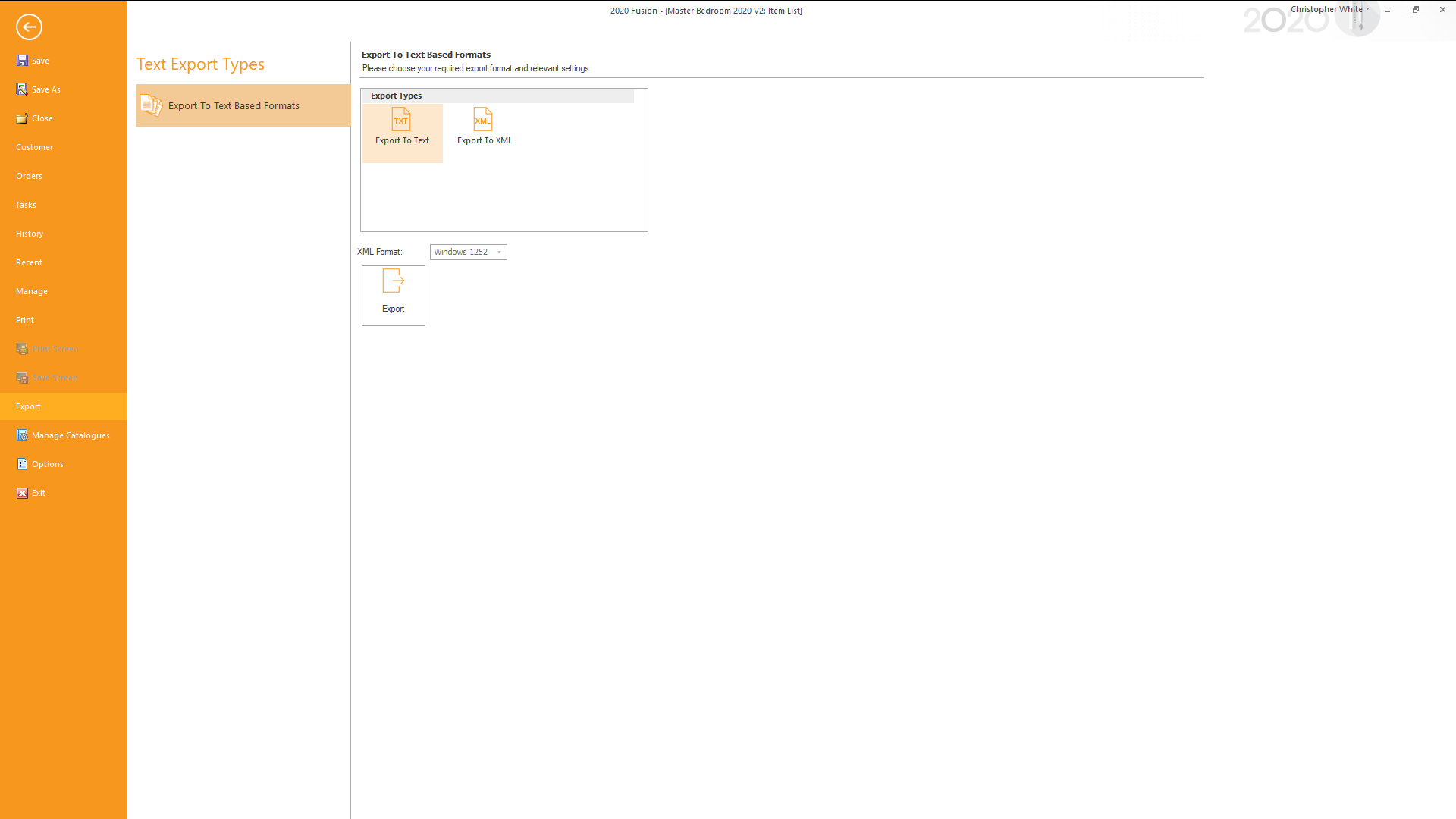Open the Christopher White user dropdown
The image size is (1456, 819).
pyautogui.click(x=1330, y=9)
